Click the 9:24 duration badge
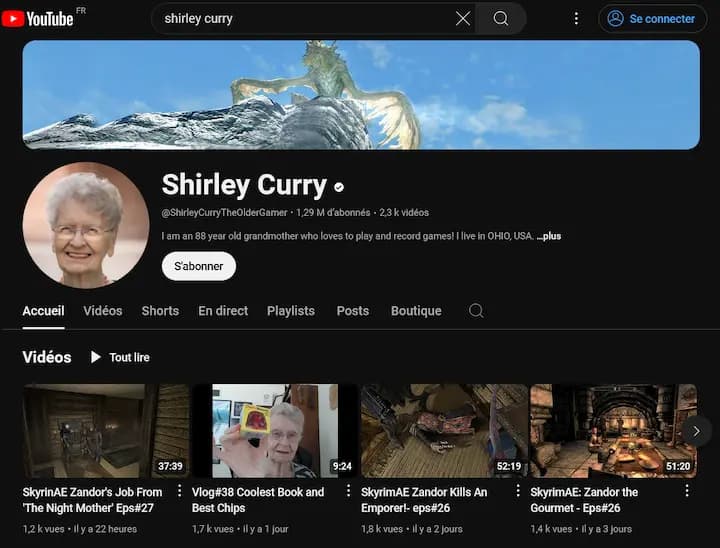Viewport: 720px width, 548px height. click(x=342, y=466)
